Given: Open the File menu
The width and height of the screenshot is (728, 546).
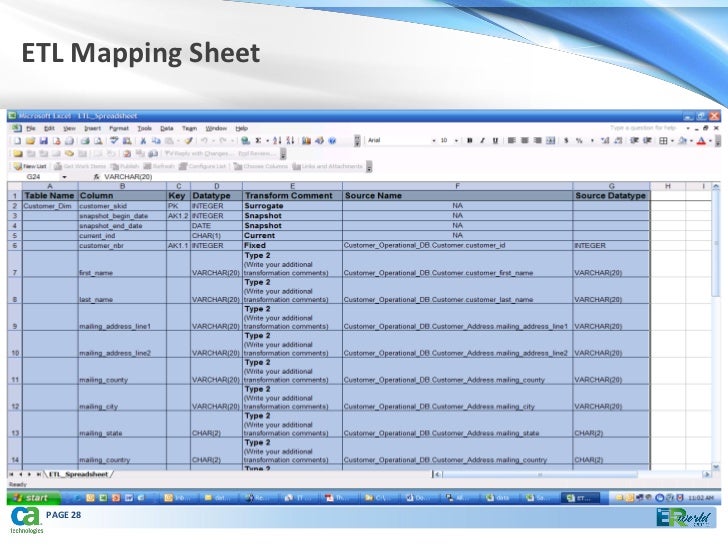Looking at the screenshot, I should (x=31, y=128).
